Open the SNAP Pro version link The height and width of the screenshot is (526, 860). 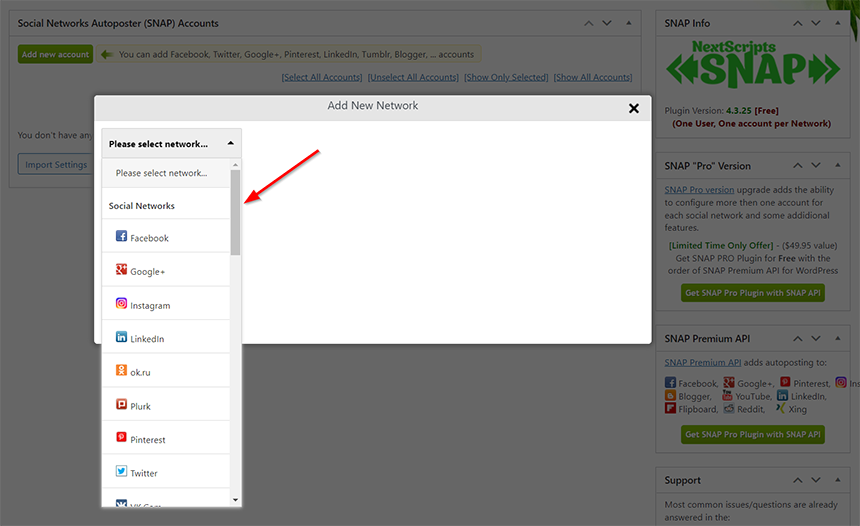click(699, 190)
